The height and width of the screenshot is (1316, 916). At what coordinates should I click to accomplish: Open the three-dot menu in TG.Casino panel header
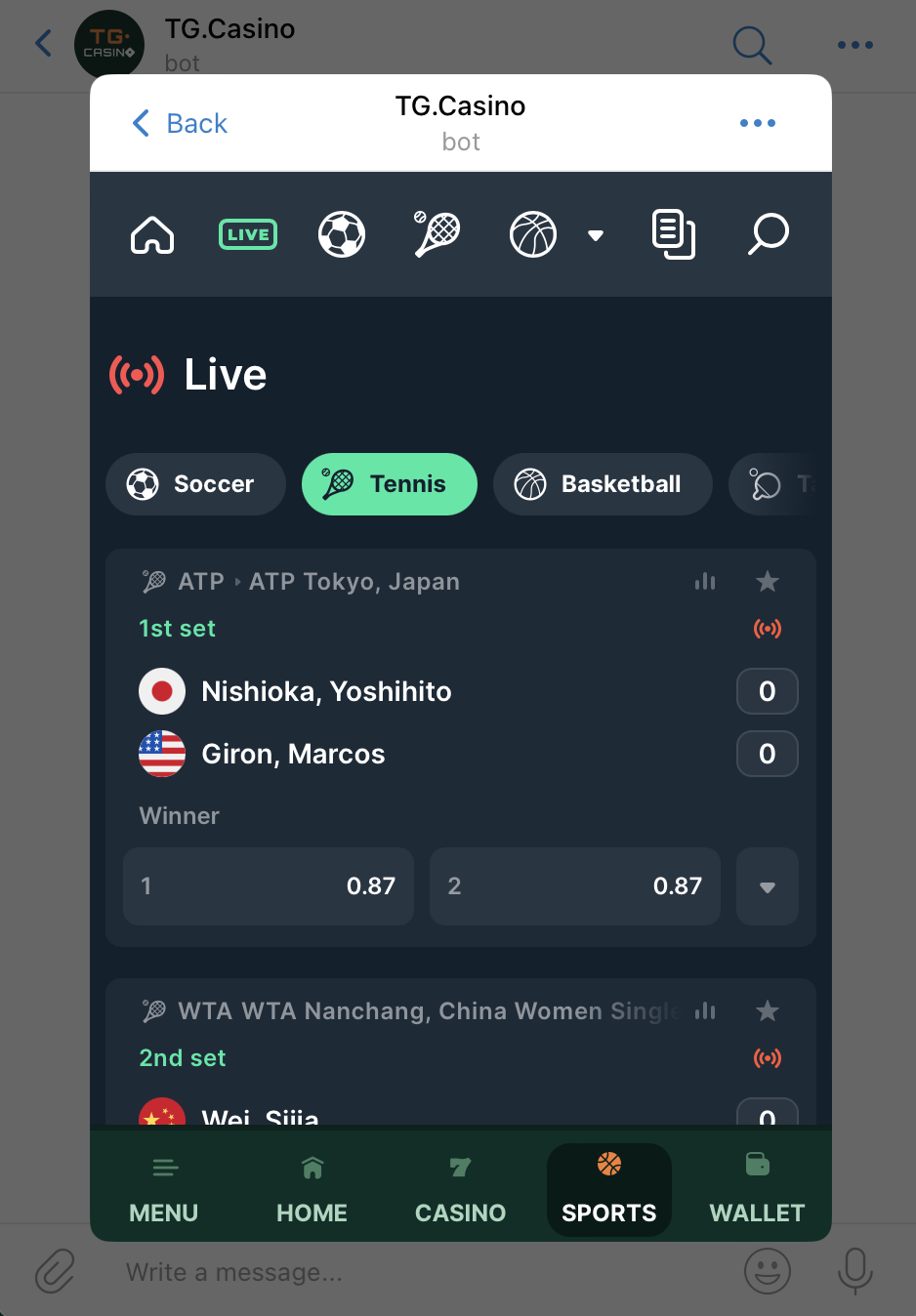[758, 123]
